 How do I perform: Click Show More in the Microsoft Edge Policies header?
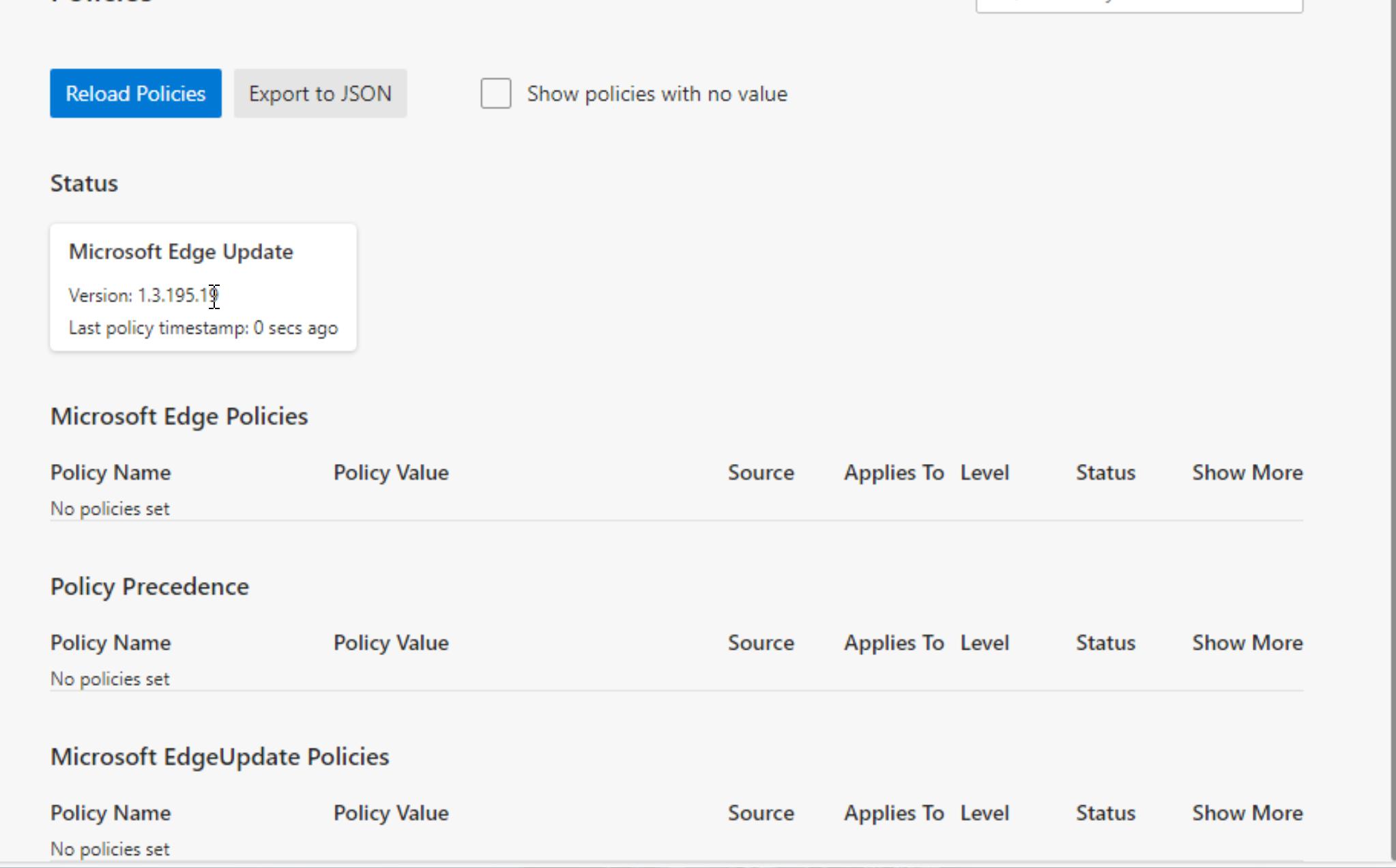tap(1247, 472)
